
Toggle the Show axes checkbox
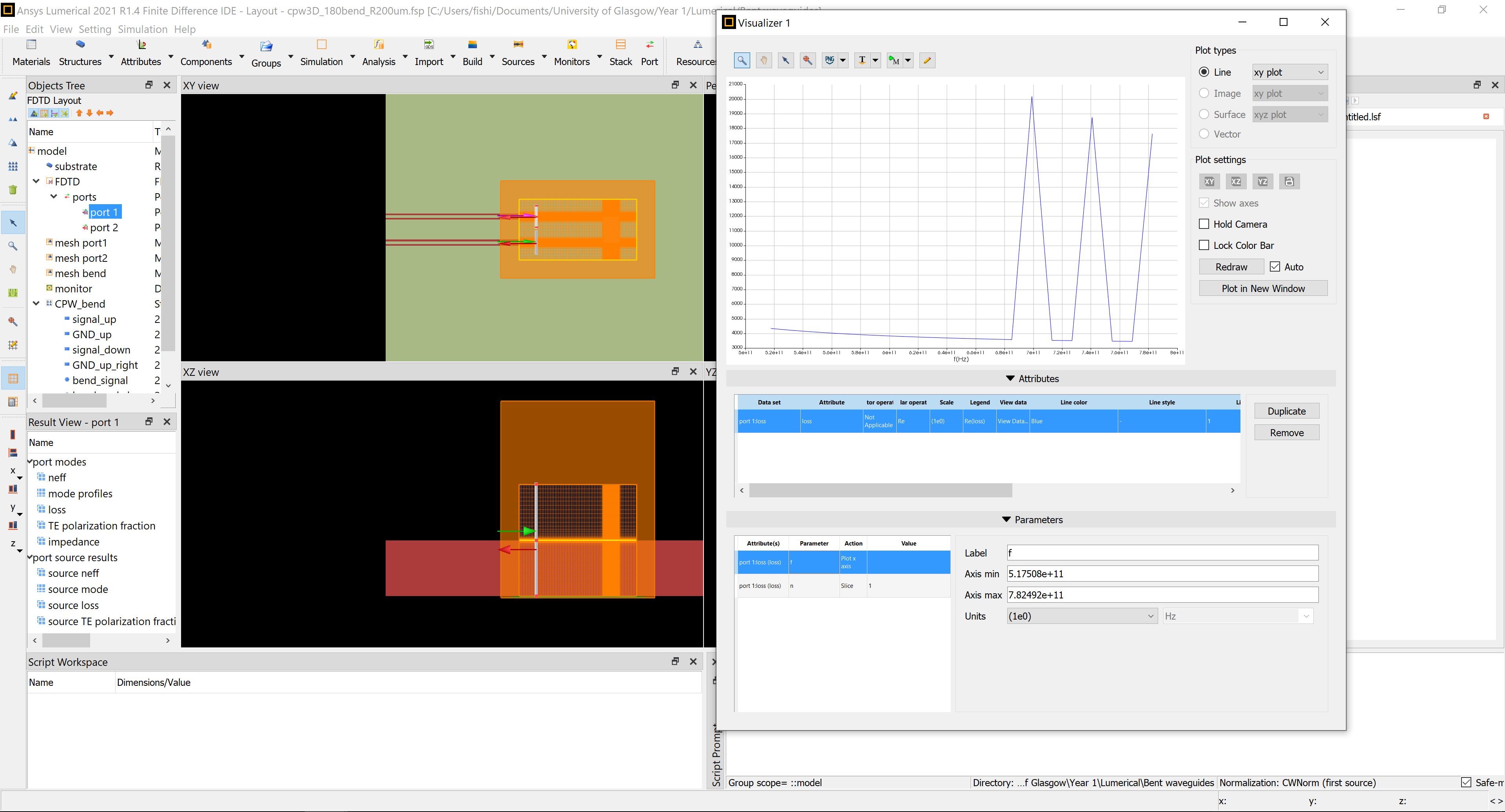(x=1204, y=203)
